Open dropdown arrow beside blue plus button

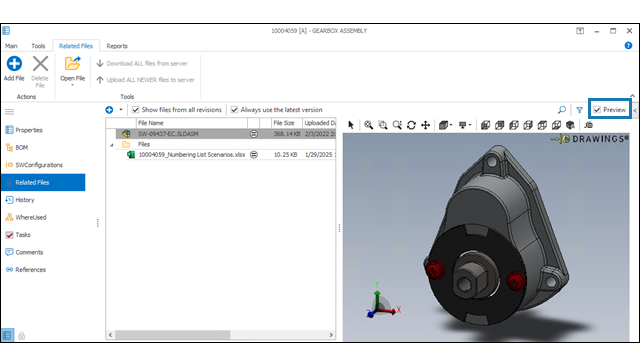(x=121, y=110)
